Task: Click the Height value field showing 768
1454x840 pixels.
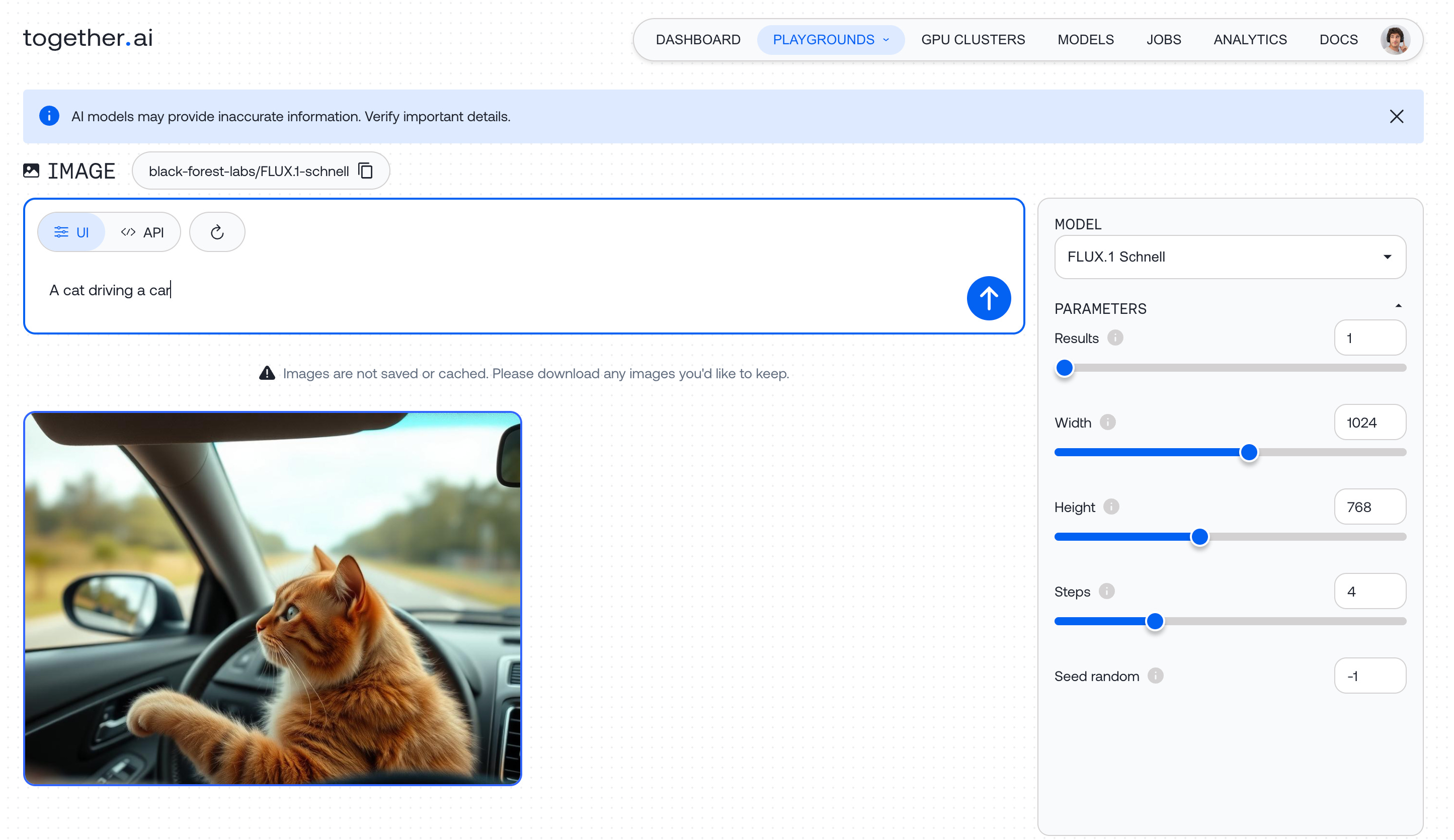Action: tap(1370, 507)
